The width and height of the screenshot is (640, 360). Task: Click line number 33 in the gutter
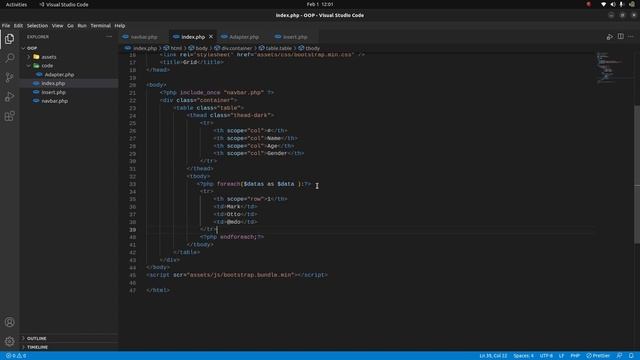tap(133, 184)
